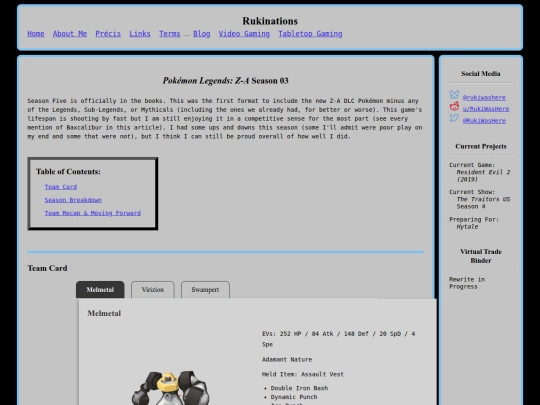Click the Dynamic Punch move

click(294, 397)
